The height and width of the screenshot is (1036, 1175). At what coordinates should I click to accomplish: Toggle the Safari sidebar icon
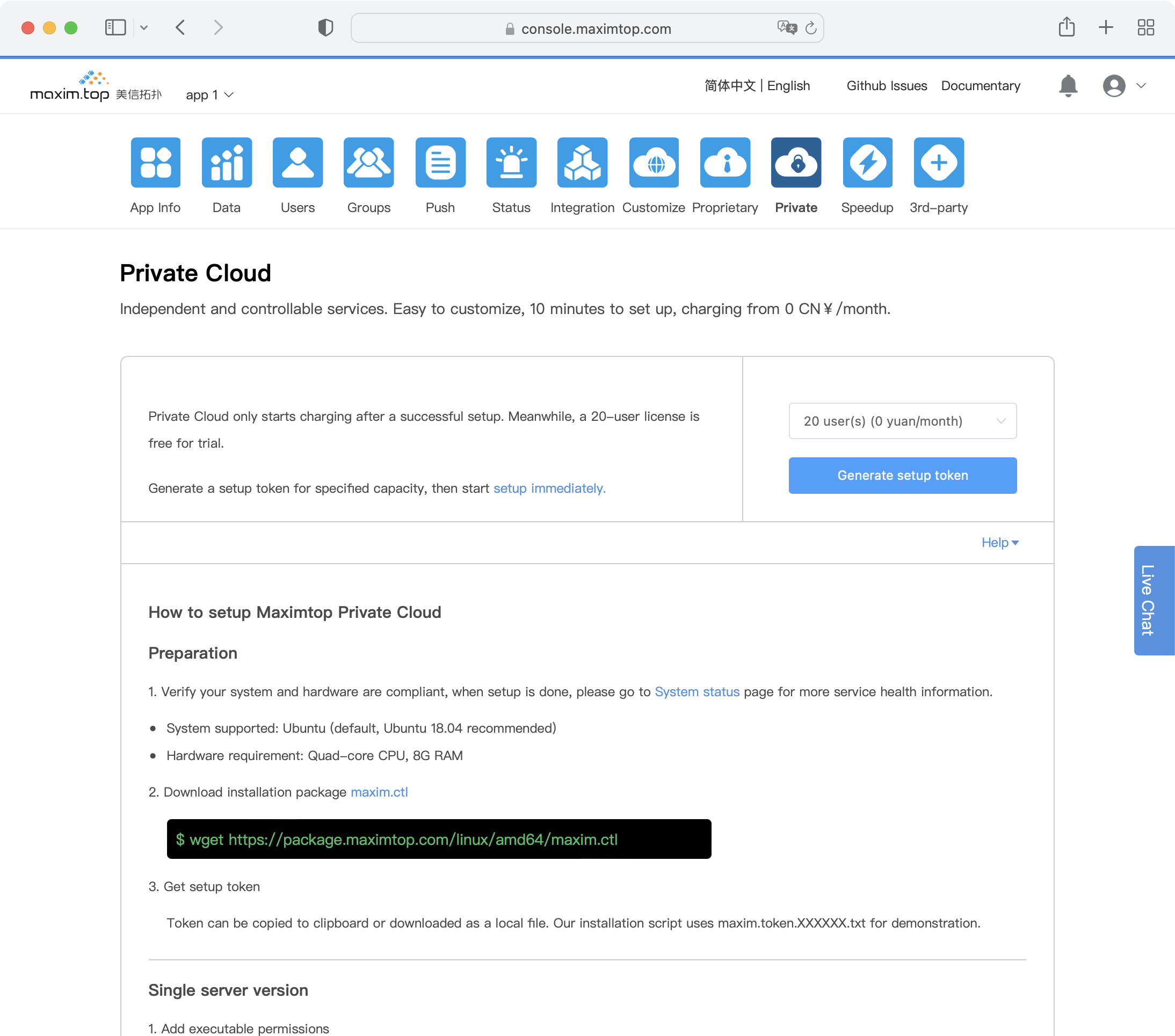click(115, 27)
